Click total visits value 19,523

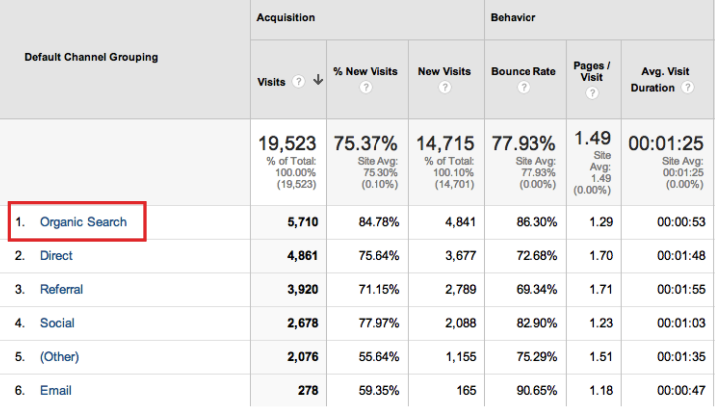287,144
